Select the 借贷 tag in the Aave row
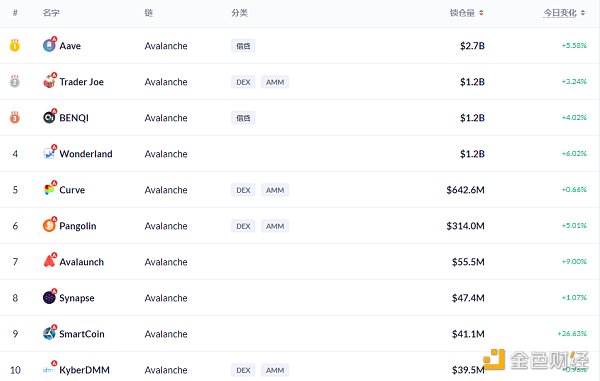 tap(243, 46)
